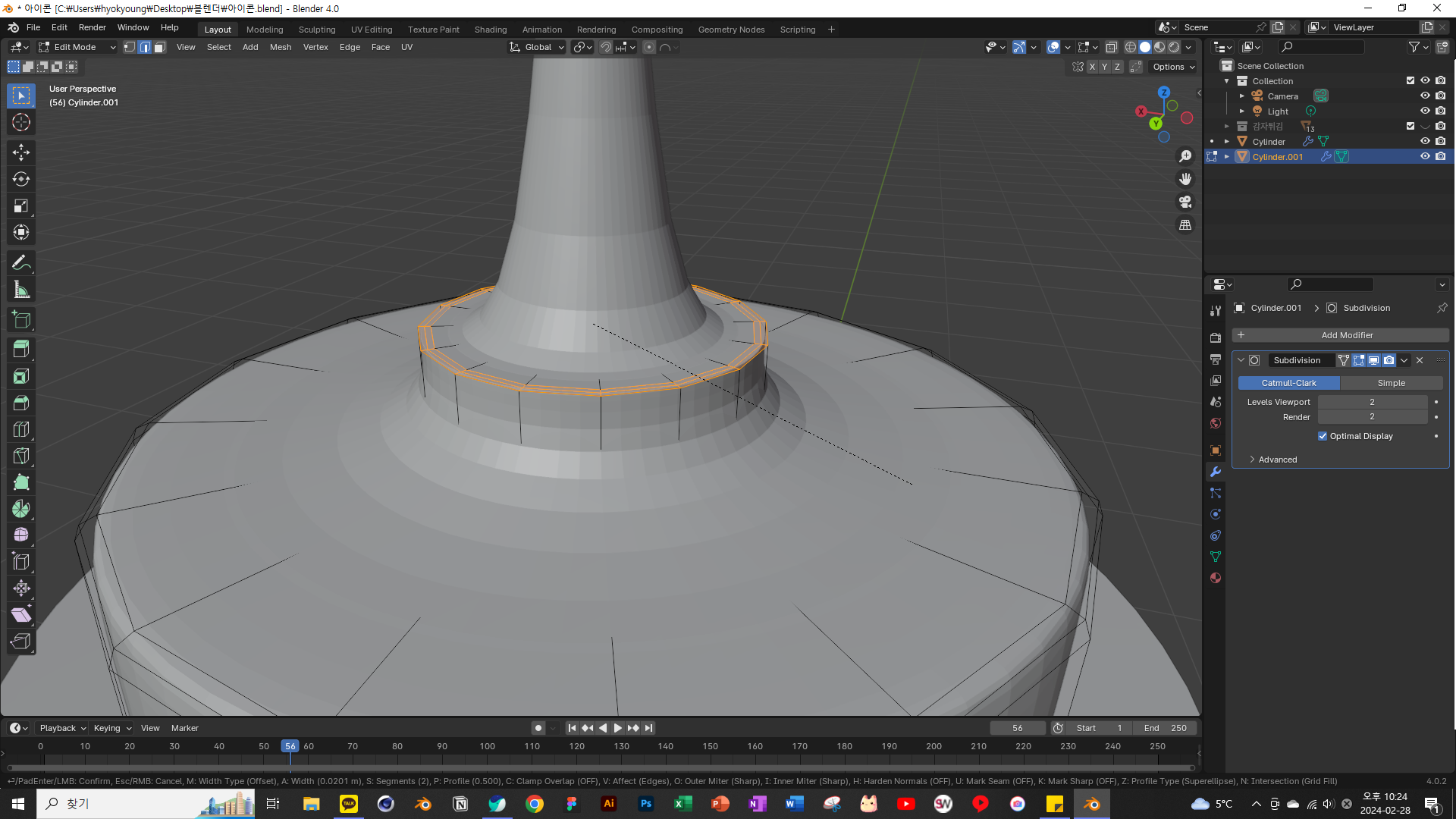Viewport: 1456px width, 819px height.
Task: Select the Knife tool
Action: (21, 456)
